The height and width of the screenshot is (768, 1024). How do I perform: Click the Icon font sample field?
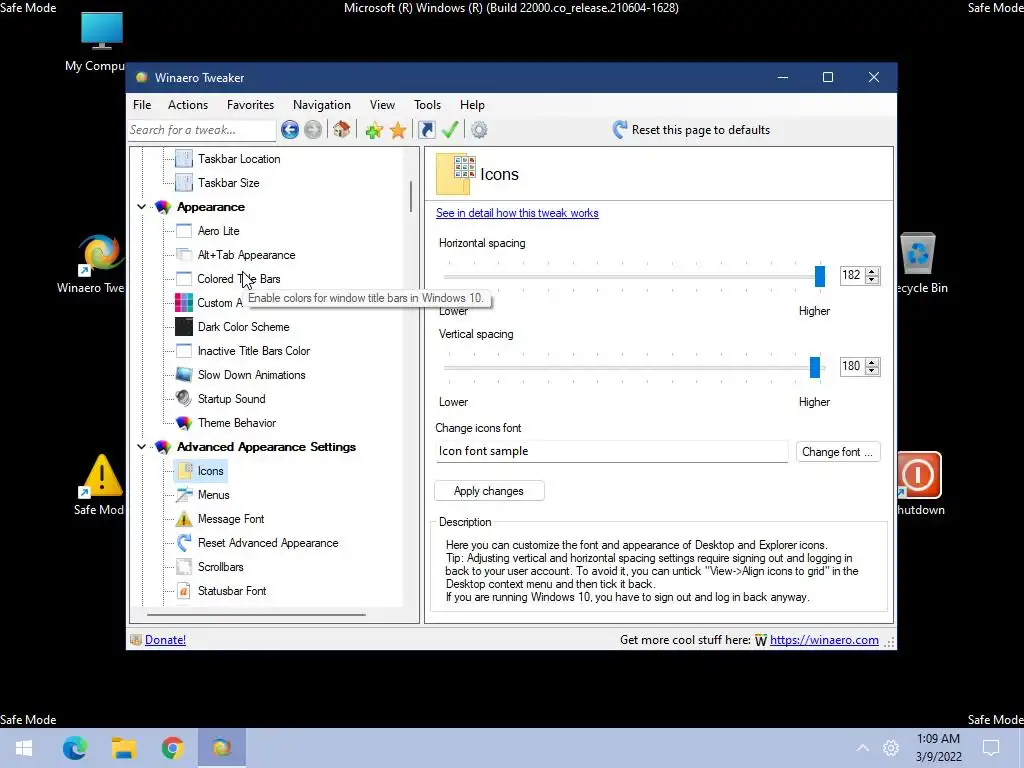[611, 451]
